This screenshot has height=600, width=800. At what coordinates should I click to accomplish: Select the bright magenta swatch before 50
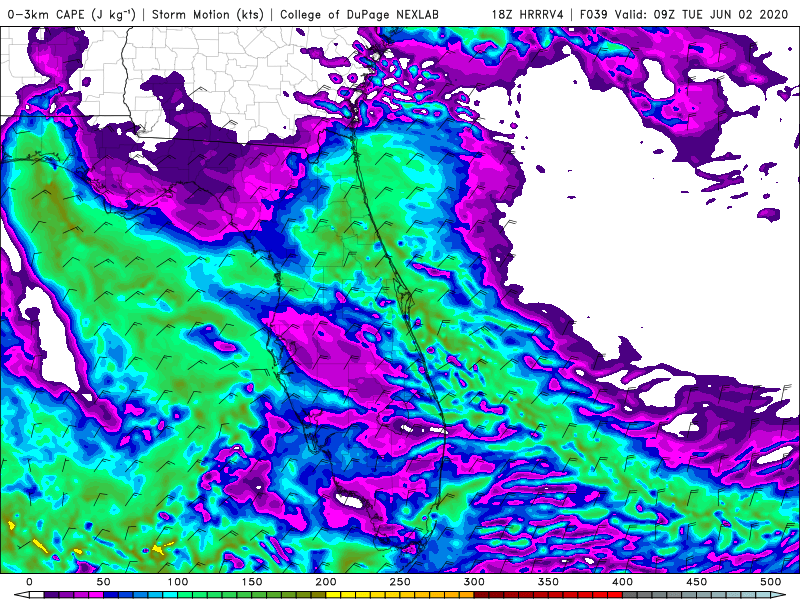[x=96, y=595]
